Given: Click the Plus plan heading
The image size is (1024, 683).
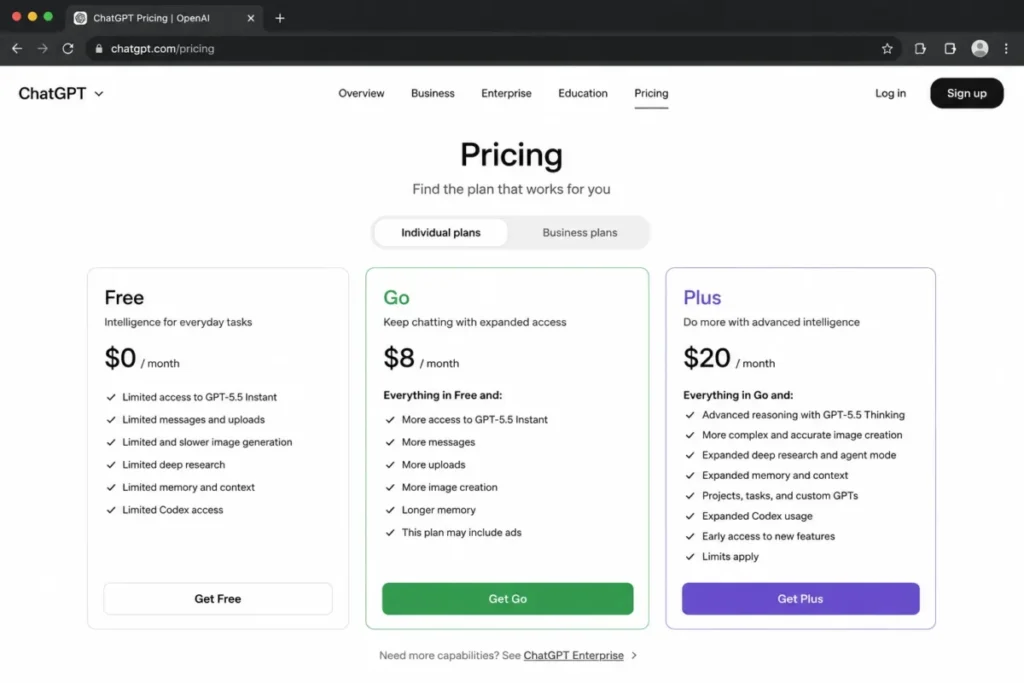Looking at the screenshot, I should point(702,298).
